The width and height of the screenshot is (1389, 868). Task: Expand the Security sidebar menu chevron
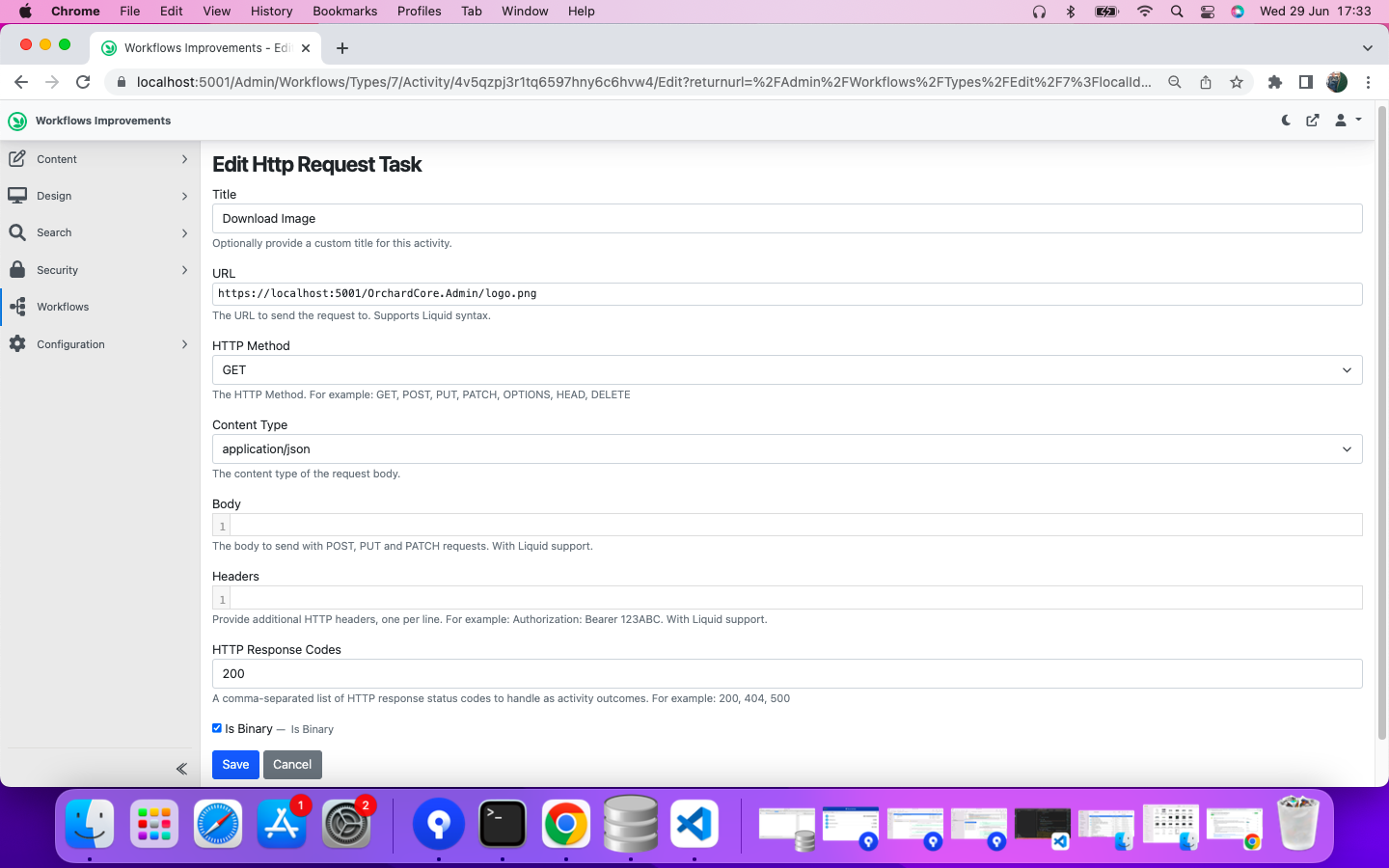[184, 270]
